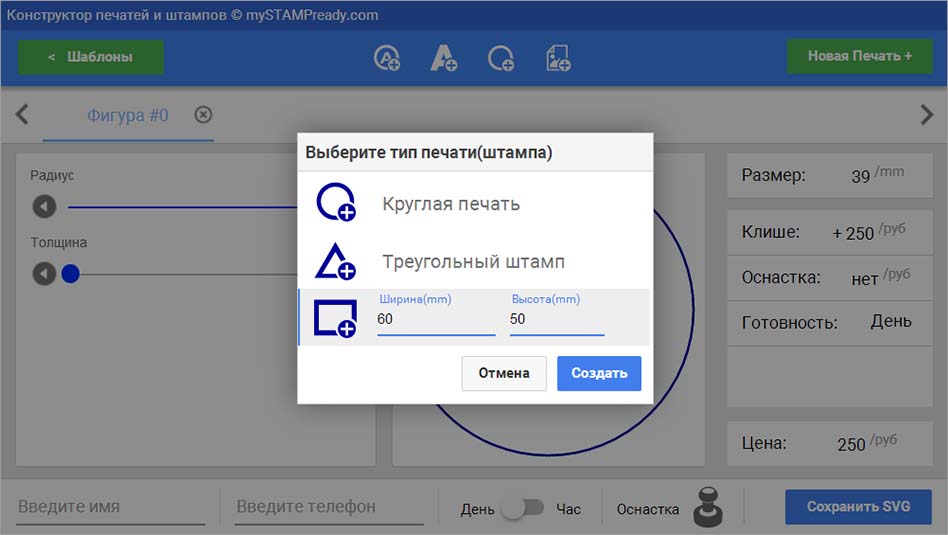The image size is (948, 535).
Task: Open the Фигура #0 tab
Action: pos(128,115)
